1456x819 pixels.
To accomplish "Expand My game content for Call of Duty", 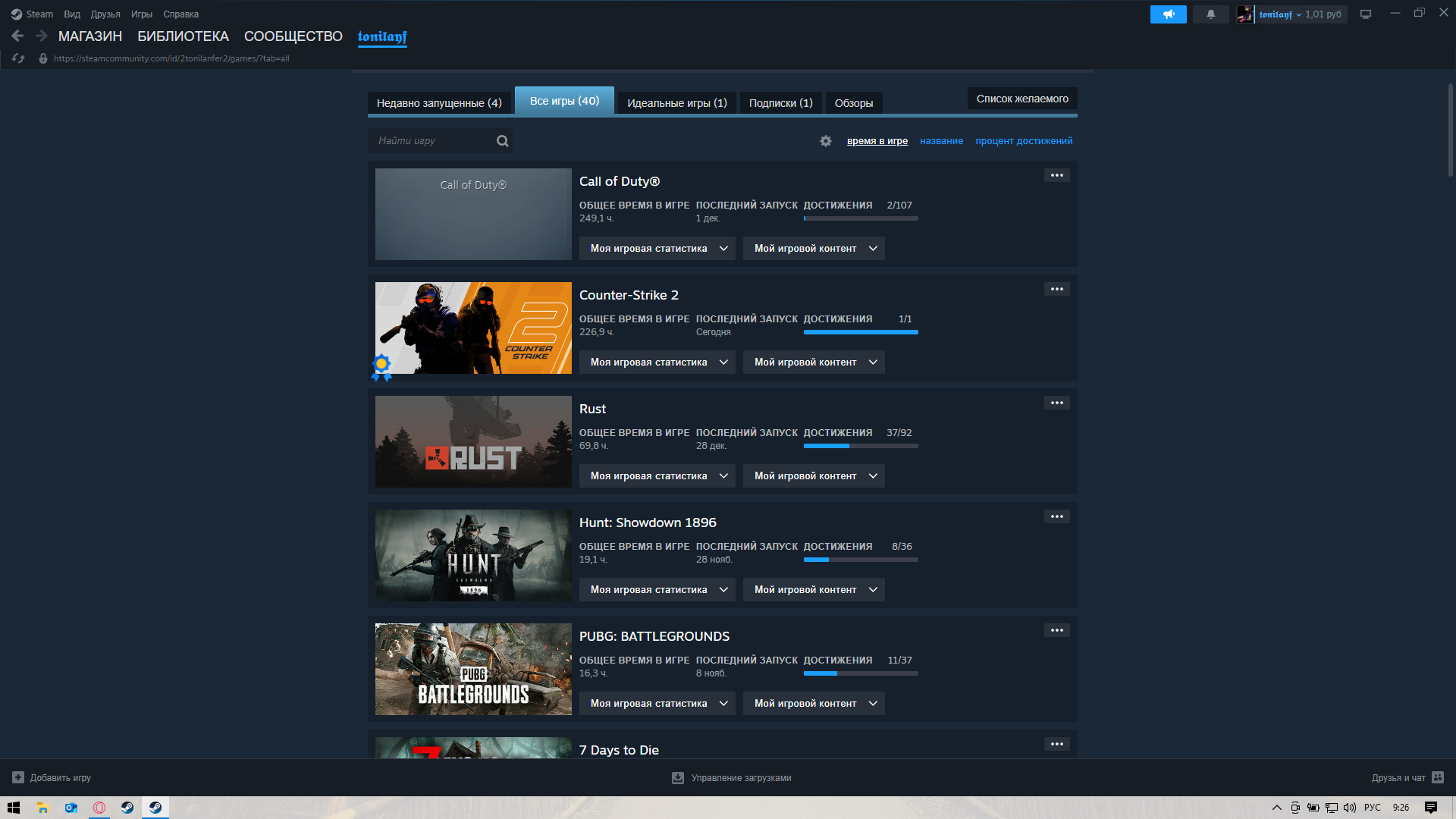I will (x=814, y=249).
